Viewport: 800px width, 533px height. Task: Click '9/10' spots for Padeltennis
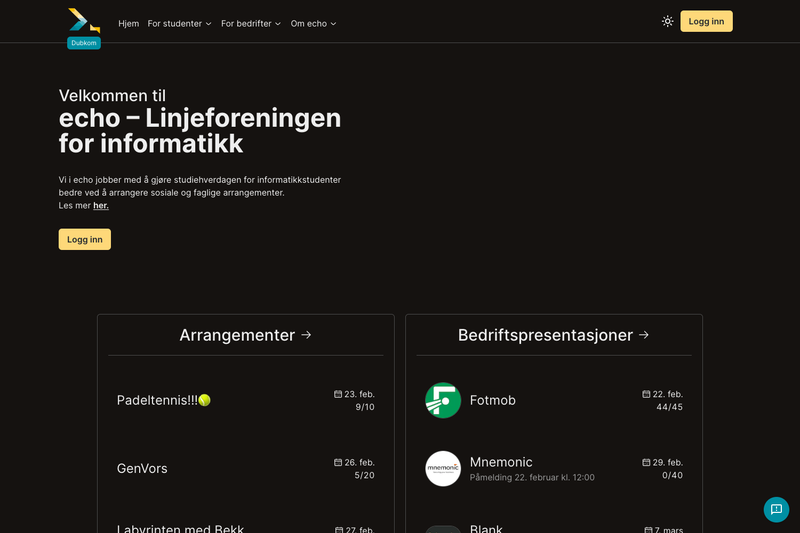pos(365,407)
